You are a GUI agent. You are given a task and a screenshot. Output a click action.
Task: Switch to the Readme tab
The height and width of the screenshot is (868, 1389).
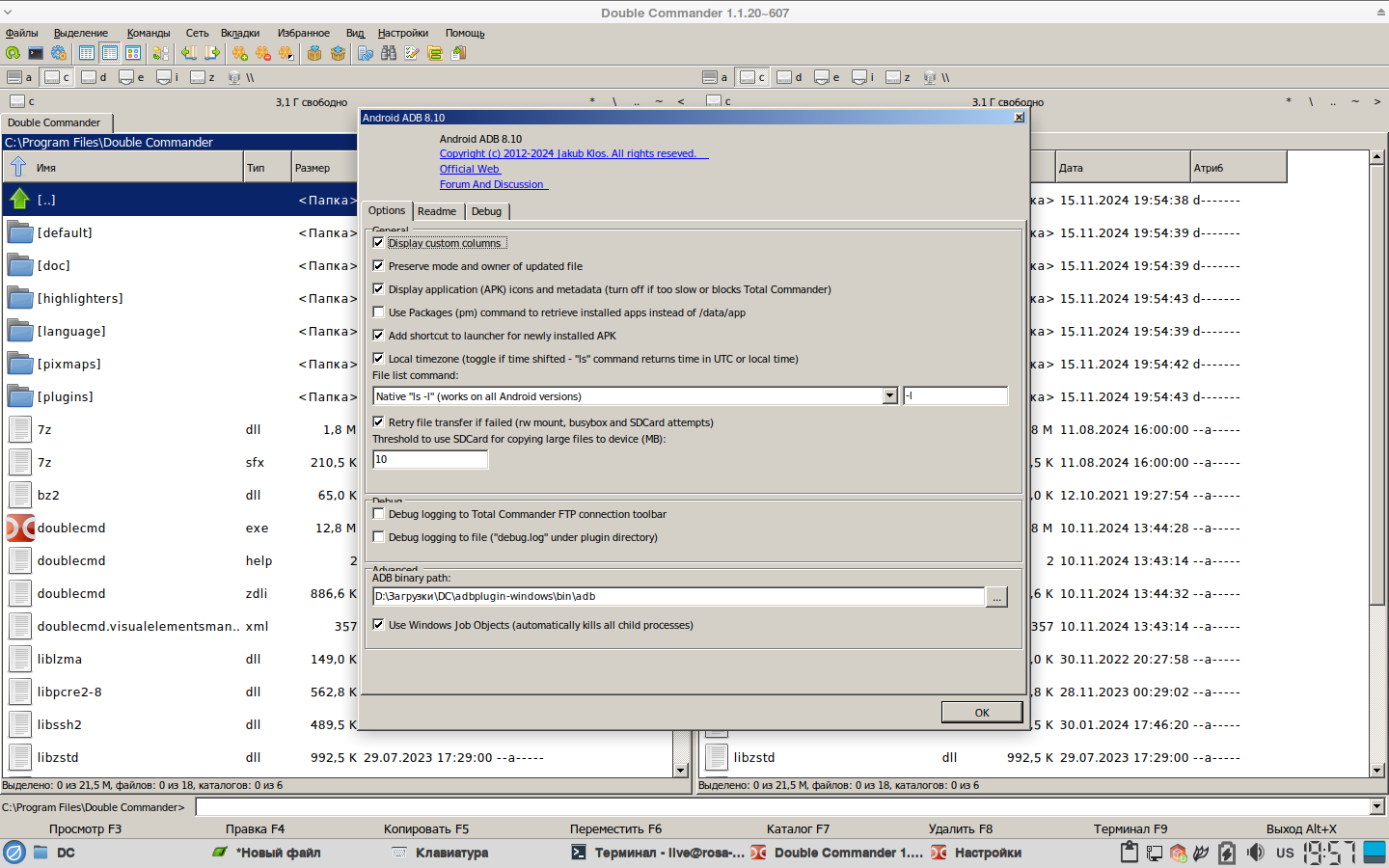point(437,211)
